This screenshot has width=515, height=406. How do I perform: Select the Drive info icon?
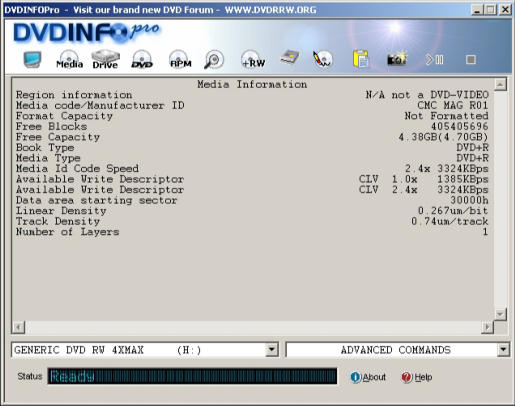click(105, 59)
